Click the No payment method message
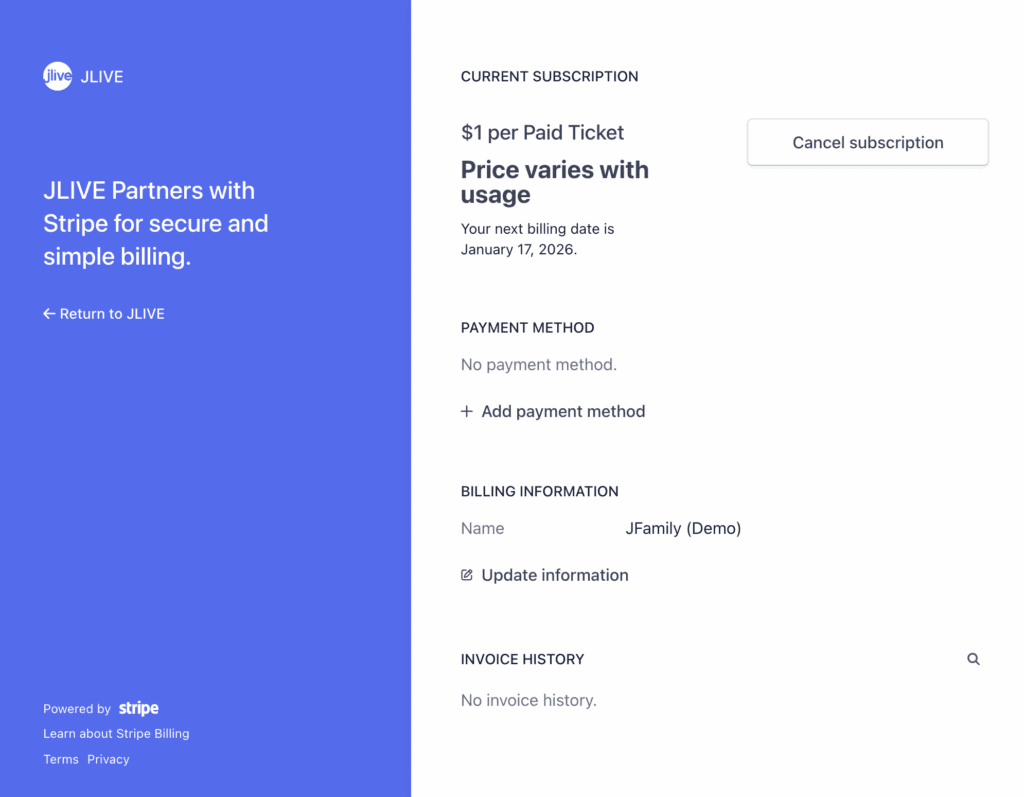 point(538,364)
